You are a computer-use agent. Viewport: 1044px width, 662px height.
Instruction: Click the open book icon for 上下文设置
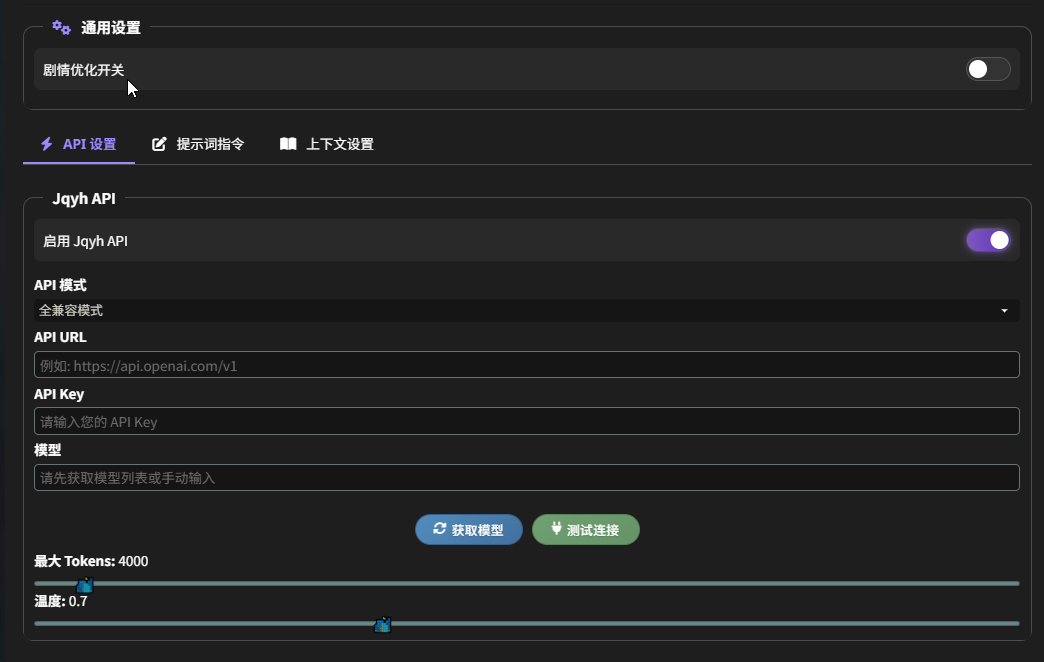[288, 144]
